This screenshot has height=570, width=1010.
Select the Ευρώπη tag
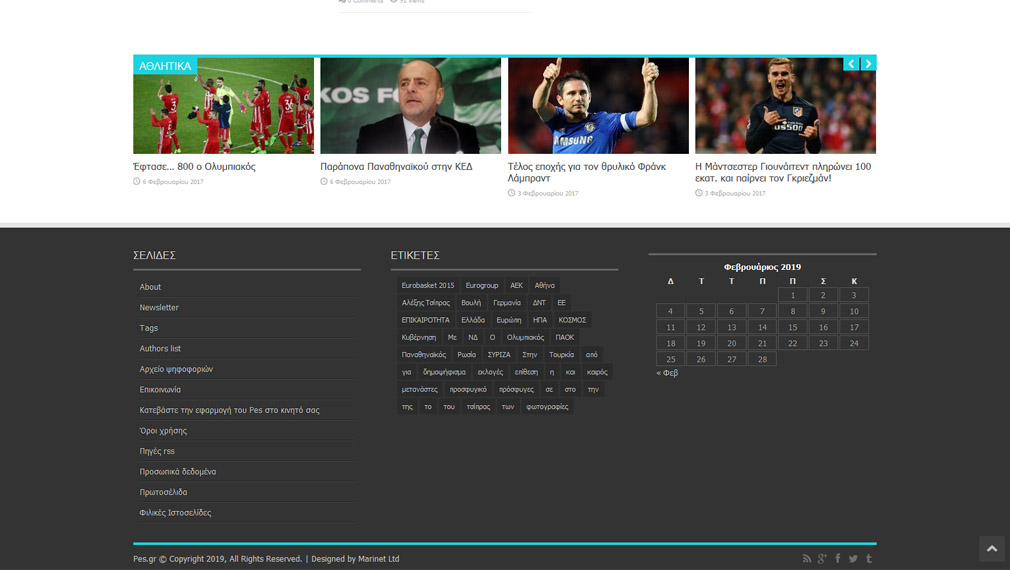point(509,319)
